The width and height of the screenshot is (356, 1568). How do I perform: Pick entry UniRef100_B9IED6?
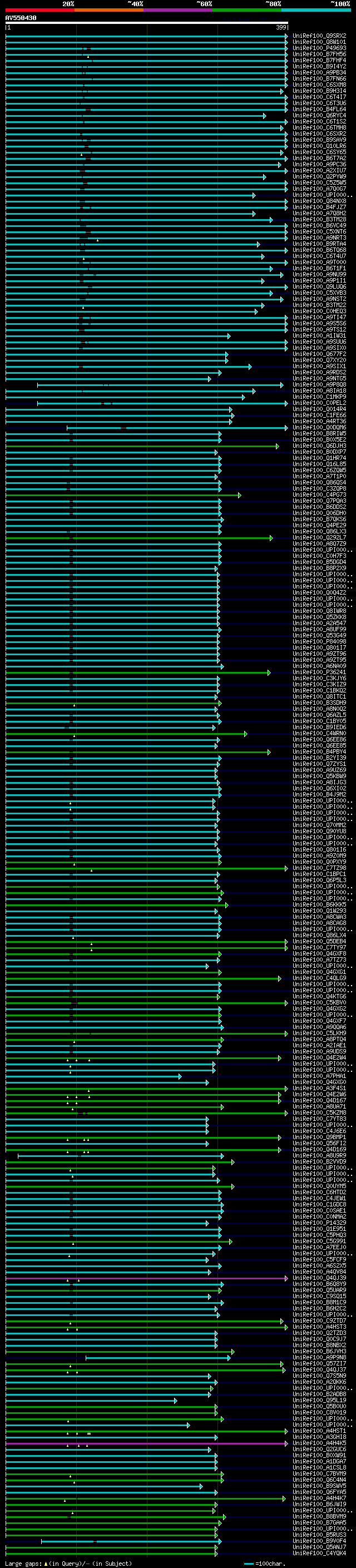click(319, 728)
